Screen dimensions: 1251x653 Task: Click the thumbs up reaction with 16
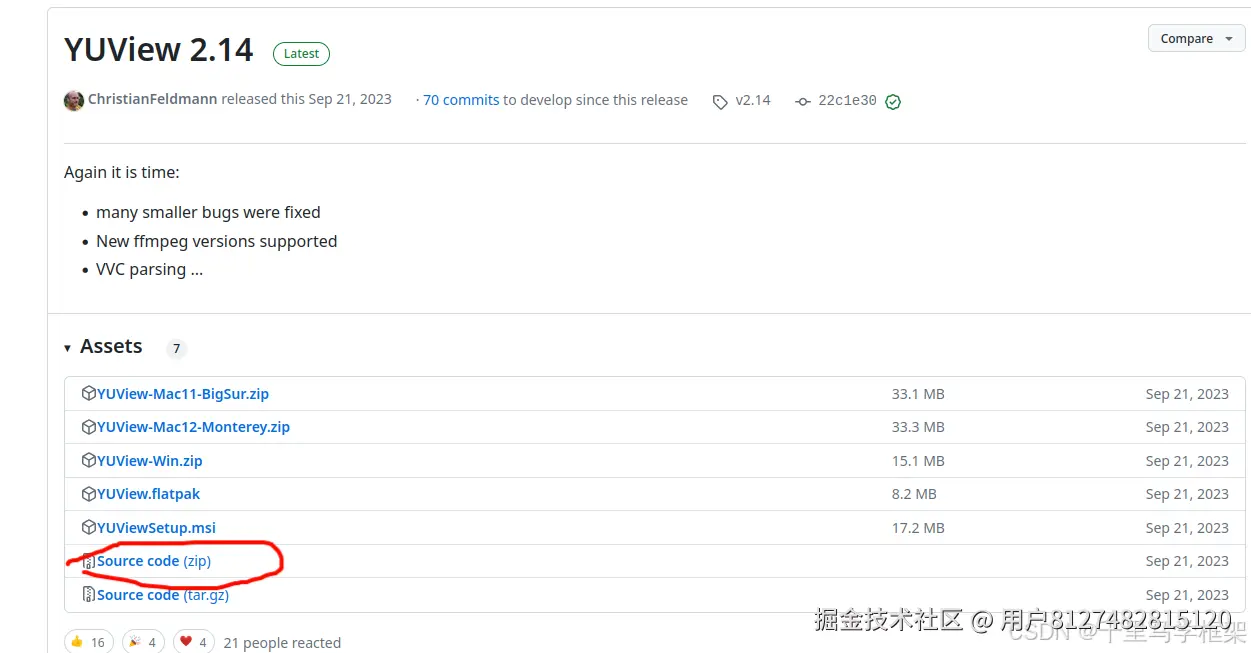[x=88, y=642]
